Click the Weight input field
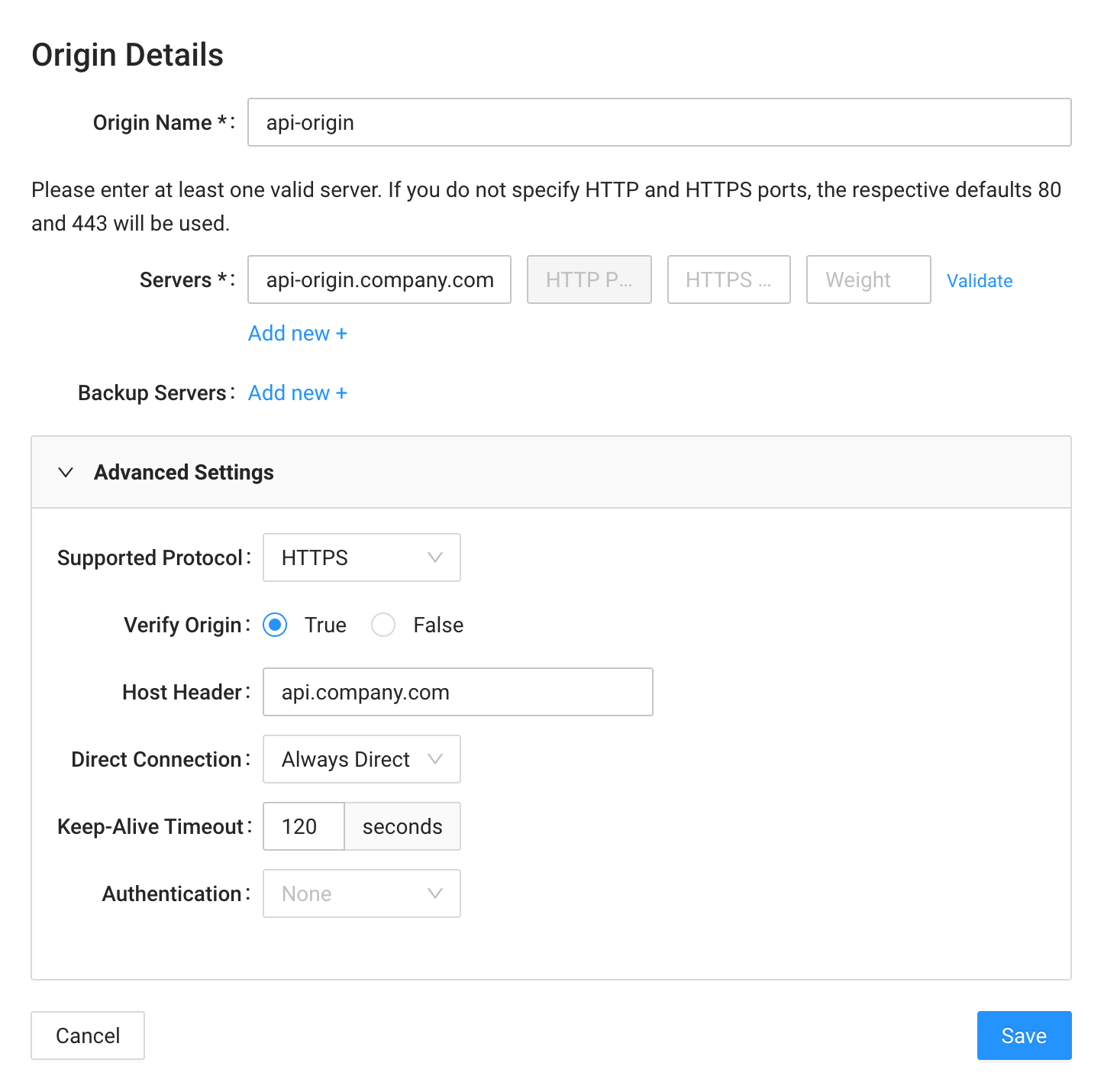Viewport: 1104px width, 1092px height. (868, 279)
